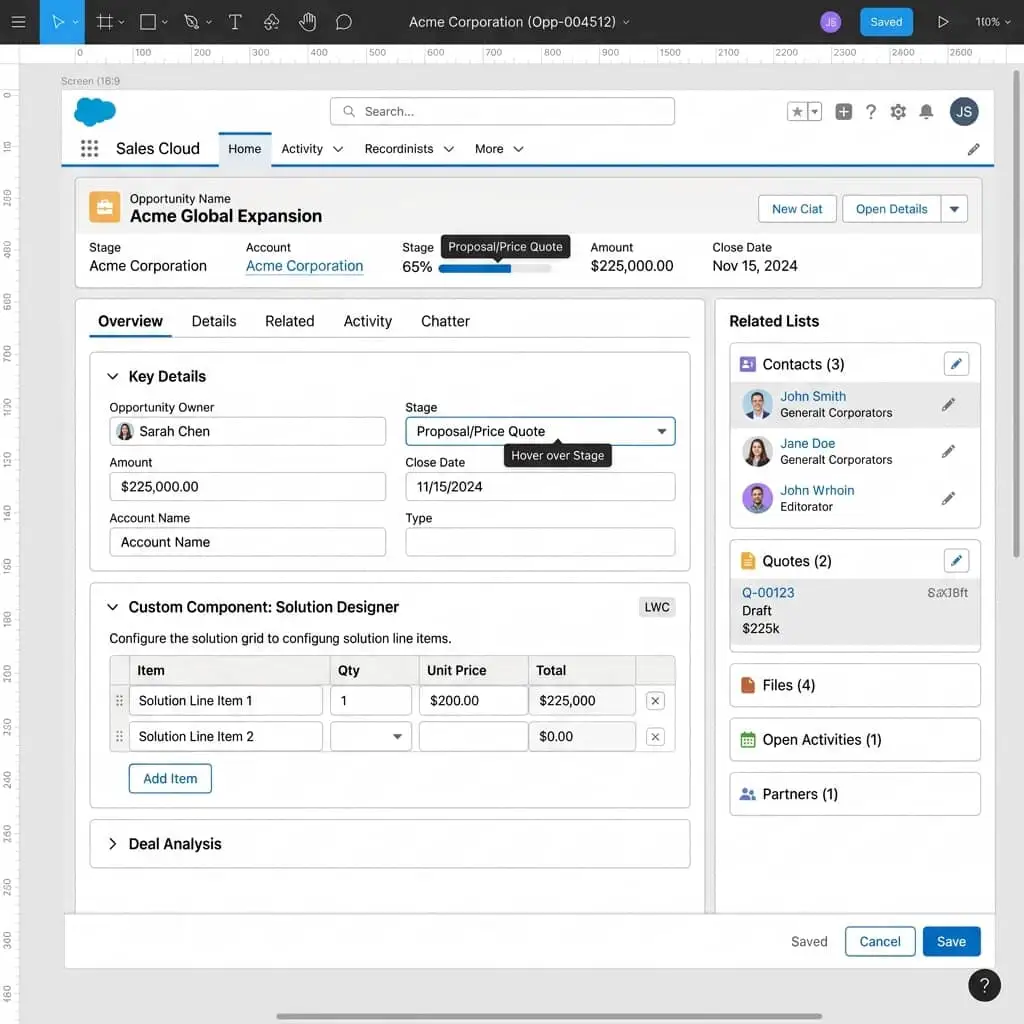Open the actions dropdown beside Open Details
1024x1024 pixels.
pyautogui.click(x=954, y=209)
